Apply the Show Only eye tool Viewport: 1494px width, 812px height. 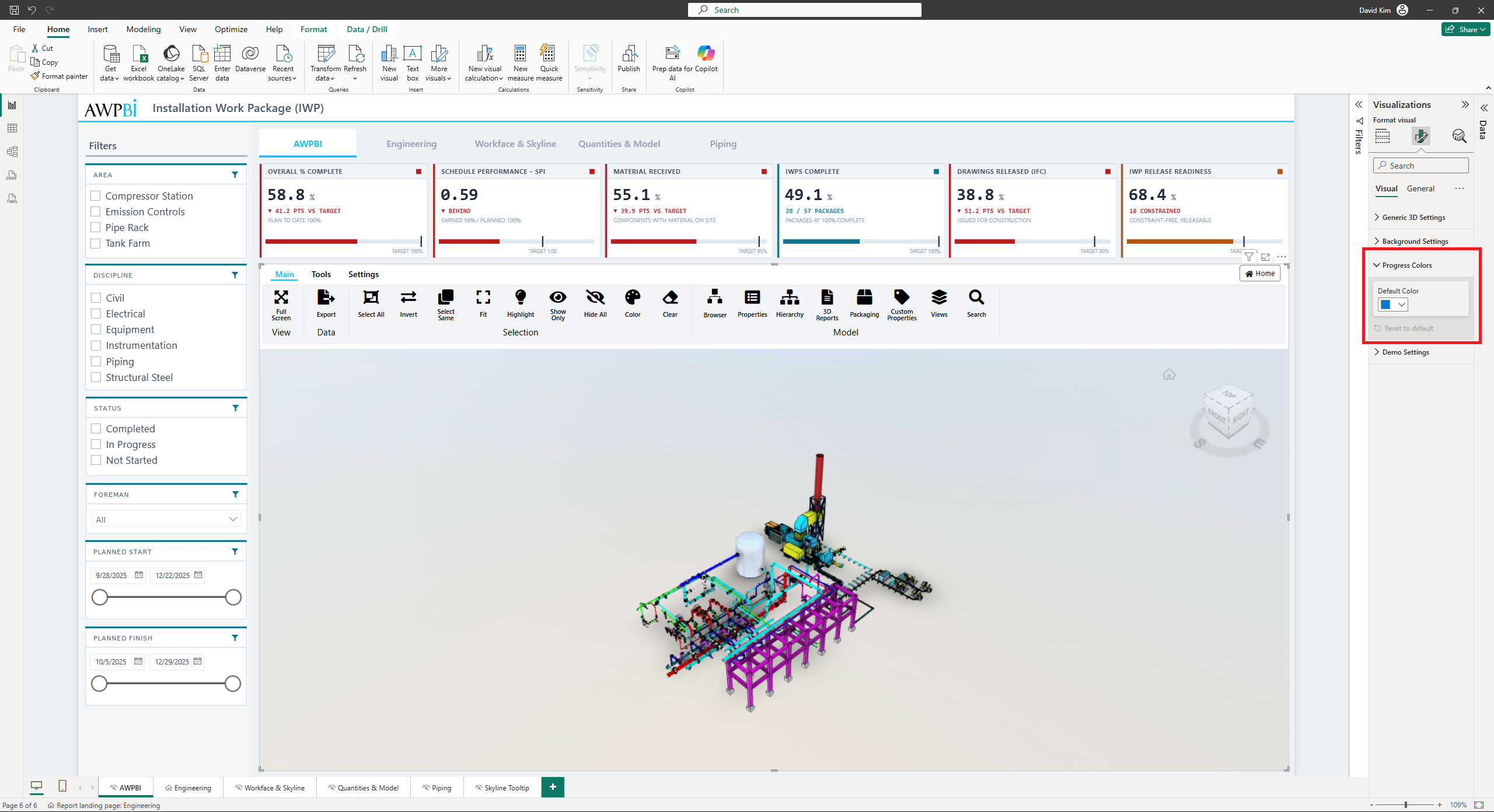tap(558, 304)
